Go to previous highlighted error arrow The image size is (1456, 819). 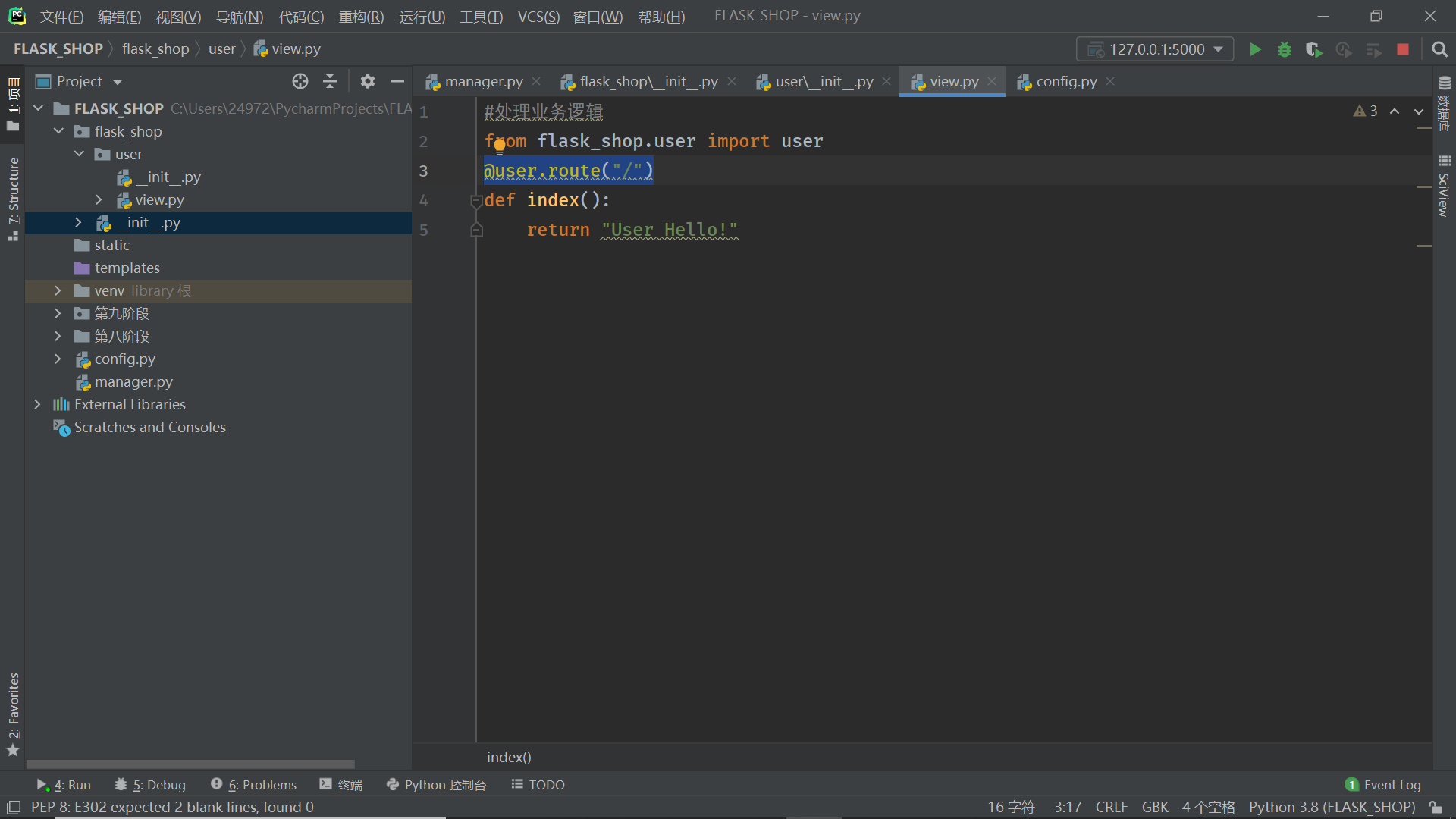(x=1395, y=111)
